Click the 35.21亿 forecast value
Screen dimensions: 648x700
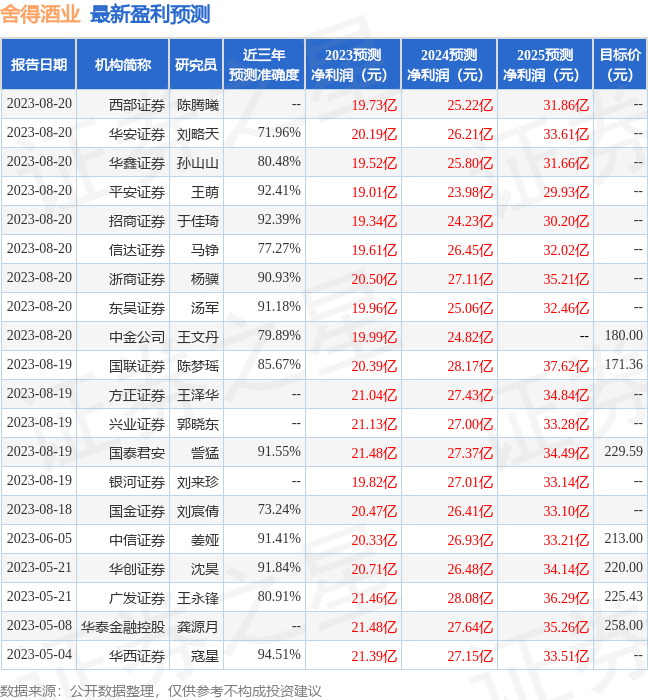pos(566,279)
